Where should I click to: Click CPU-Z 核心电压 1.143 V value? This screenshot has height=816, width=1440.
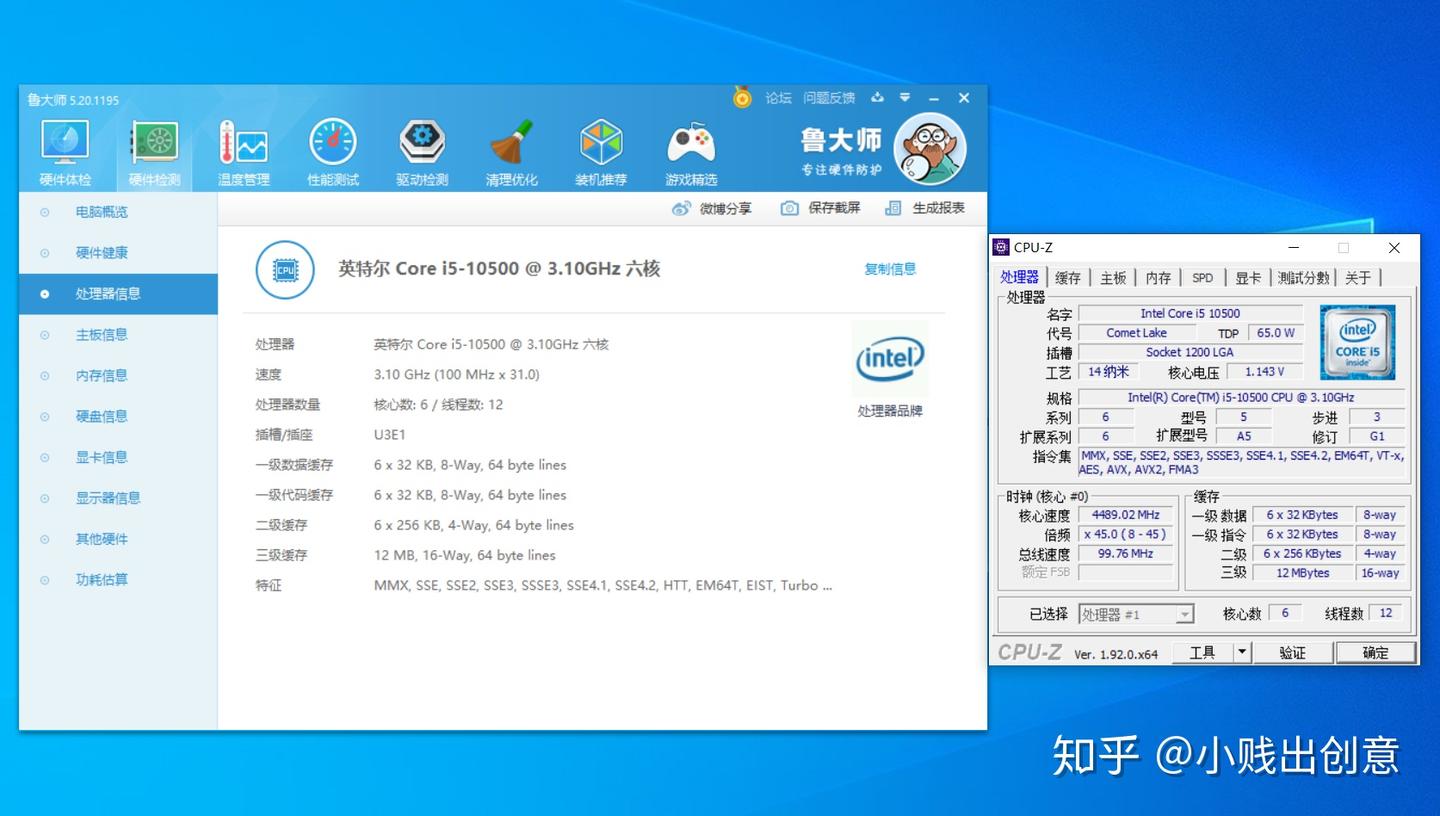(1265, 371)
